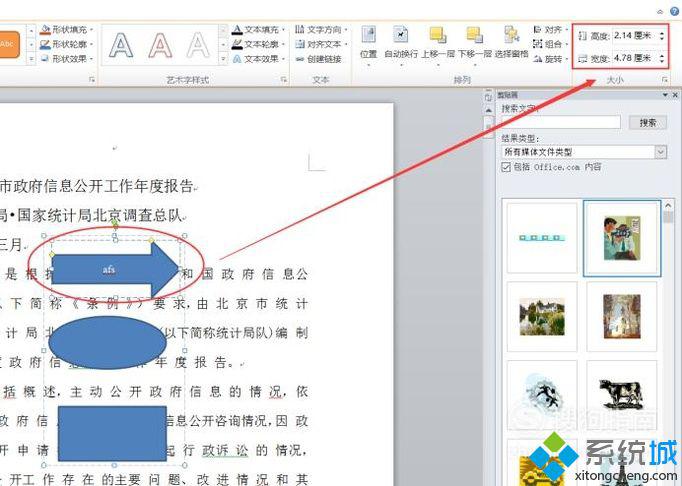Open the 文本效果 text effects option
This screenshot has height=486, width=682.
(258, 59)
